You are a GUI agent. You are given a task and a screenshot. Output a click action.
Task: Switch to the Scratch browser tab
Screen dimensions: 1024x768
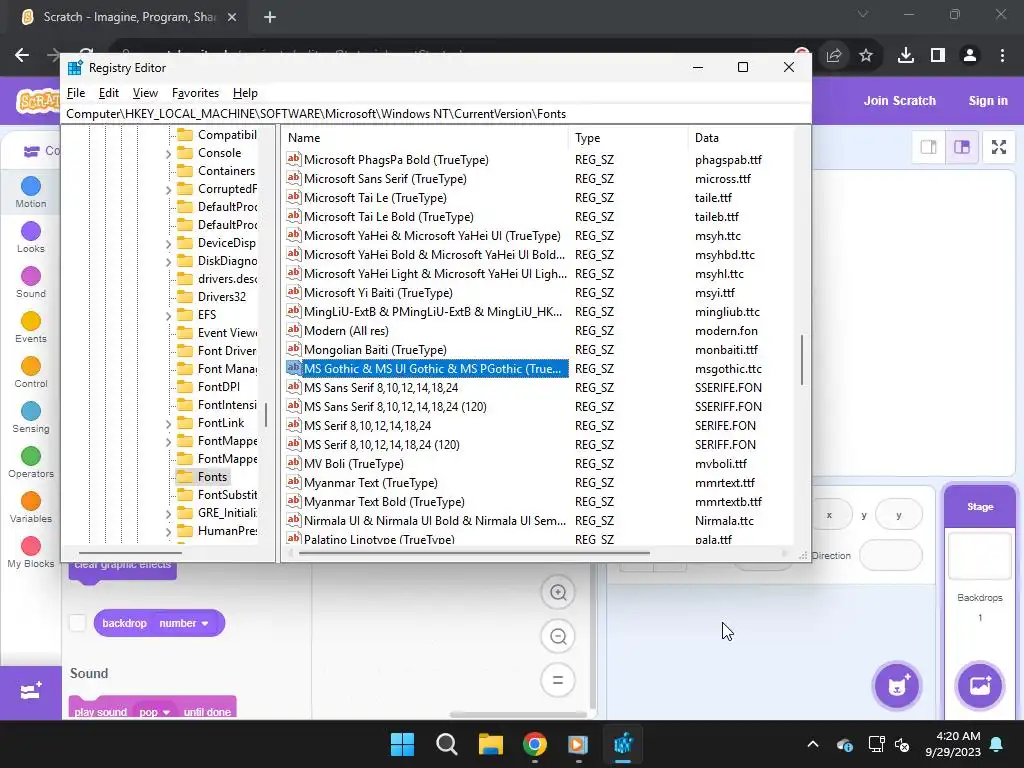pos(129,17)
